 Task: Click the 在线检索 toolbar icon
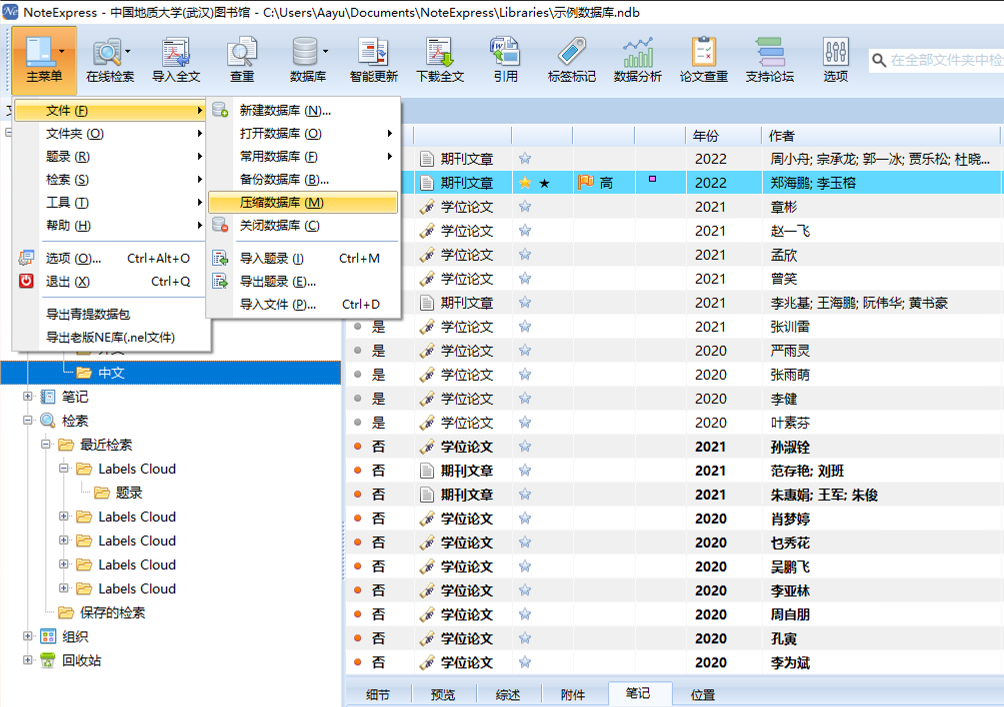(x=108, y=58)
